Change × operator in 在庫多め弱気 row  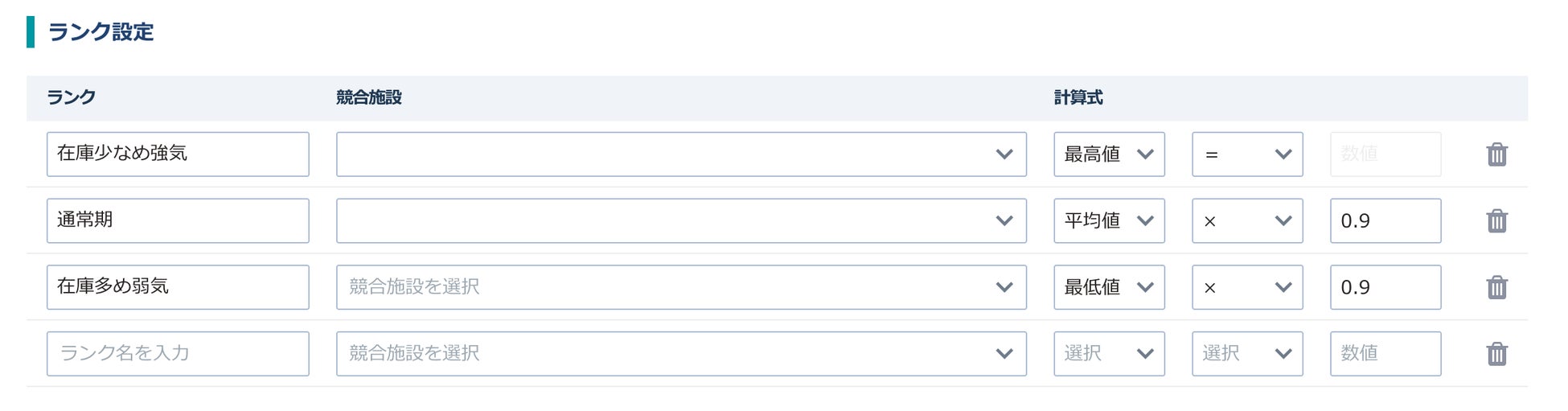point(1246,287)
